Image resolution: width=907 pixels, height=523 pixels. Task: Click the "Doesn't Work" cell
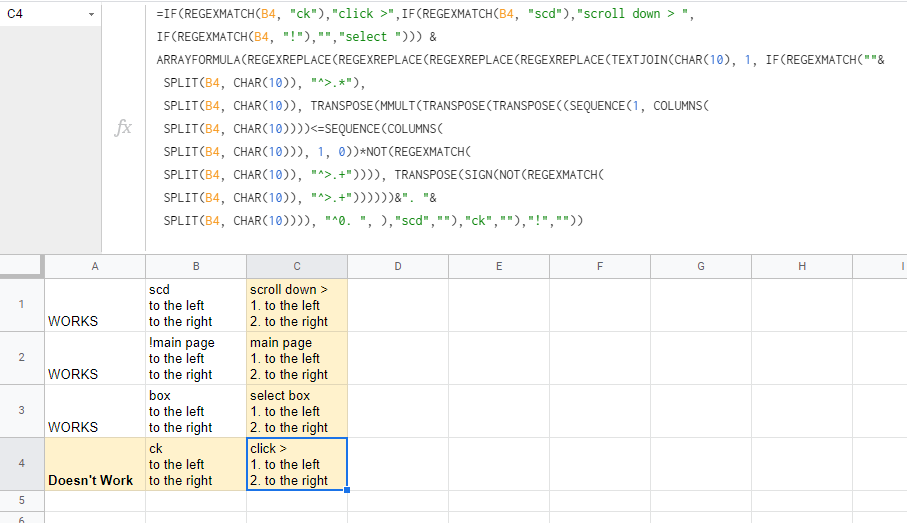click(x=95, y=464)
